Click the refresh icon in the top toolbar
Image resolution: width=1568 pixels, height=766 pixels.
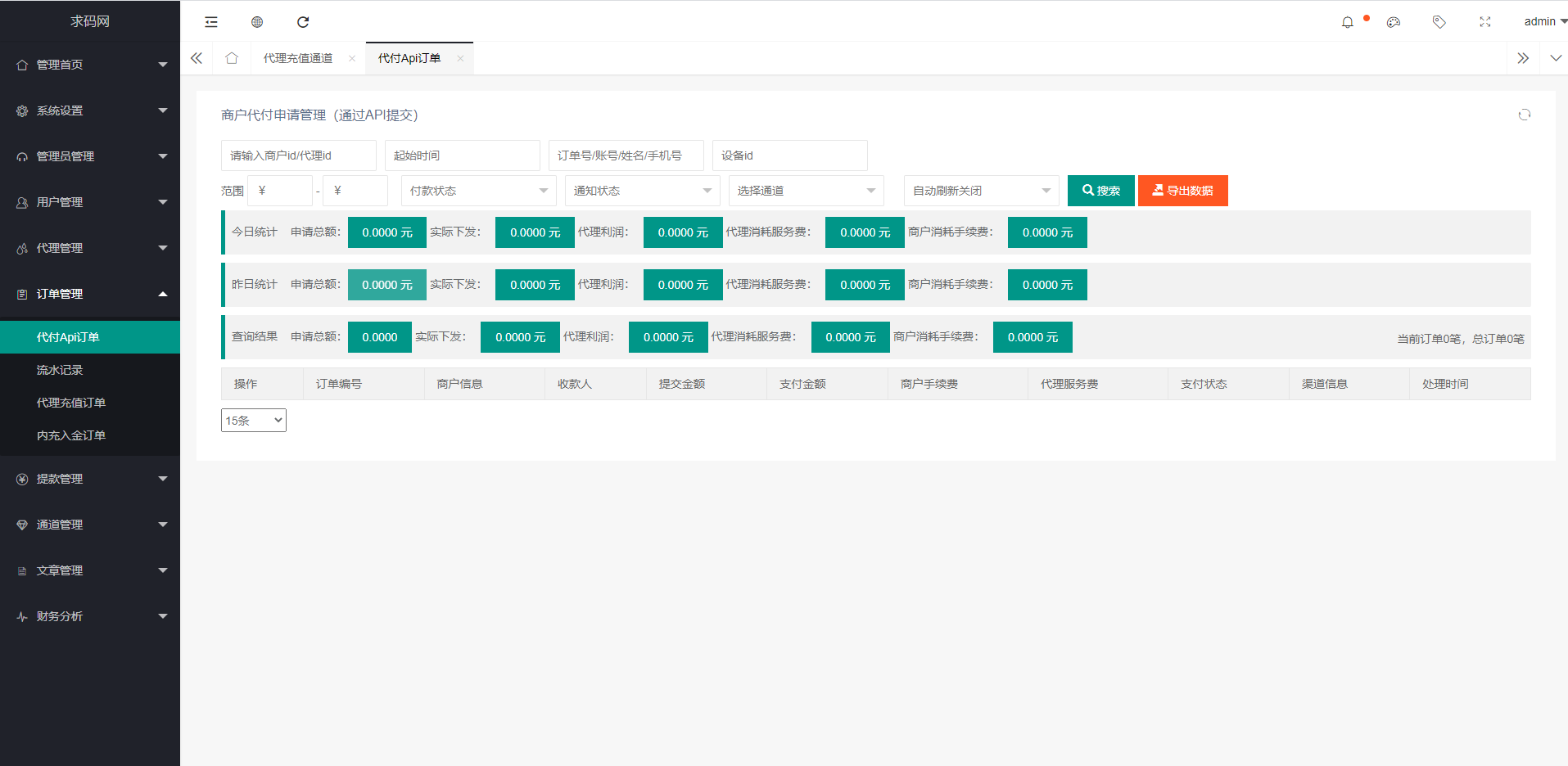pyautogui.click(x=303, y=22)
